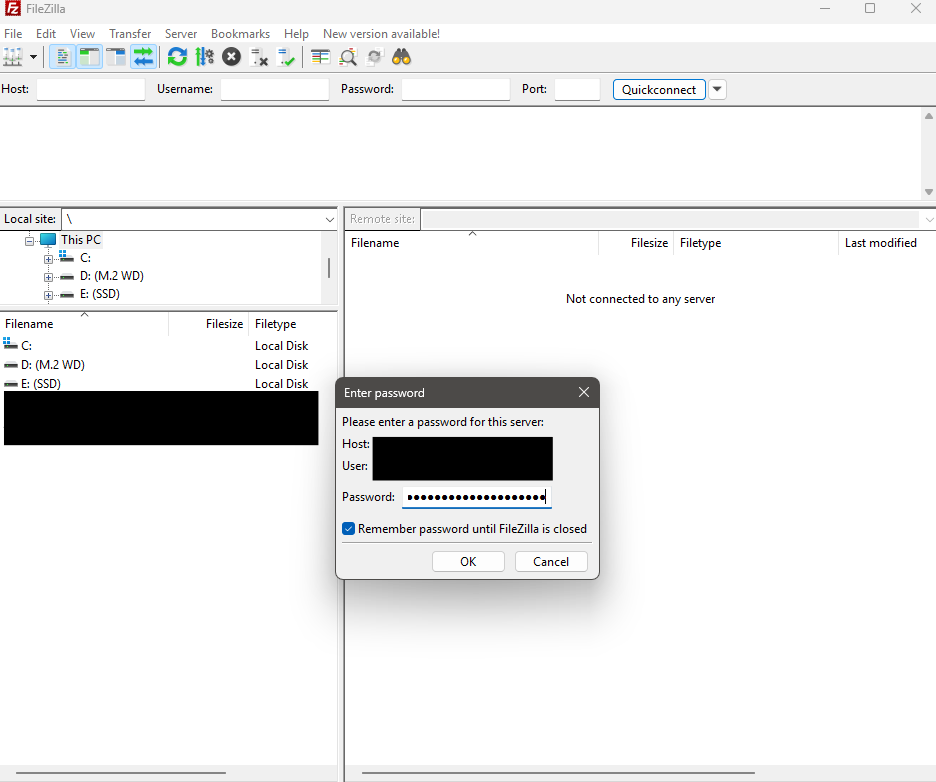Open the Bookmarks menu

tap(240, 34)
